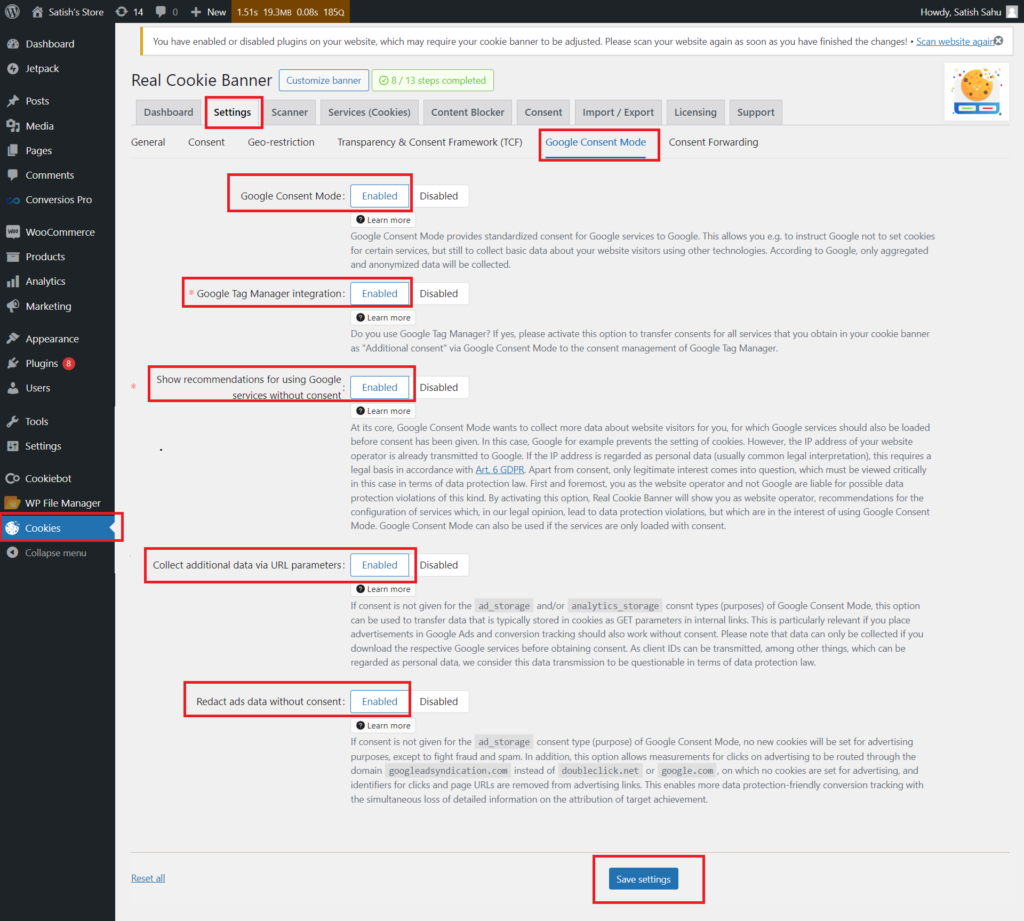Viewport: 1024px width, 921px height.
Task: Open Products icon in sidebar
Action: click(12, 257)
